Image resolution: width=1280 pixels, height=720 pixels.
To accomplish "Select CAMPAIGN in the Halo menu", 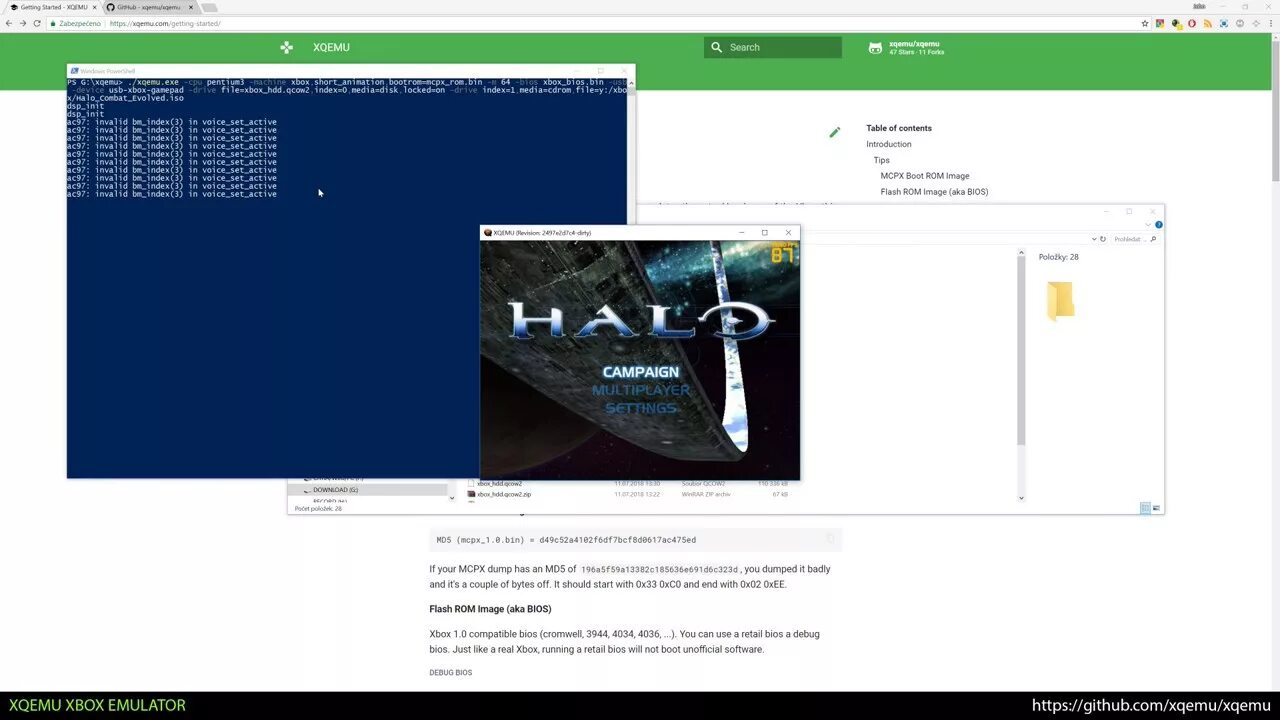I will click(640, 372).
